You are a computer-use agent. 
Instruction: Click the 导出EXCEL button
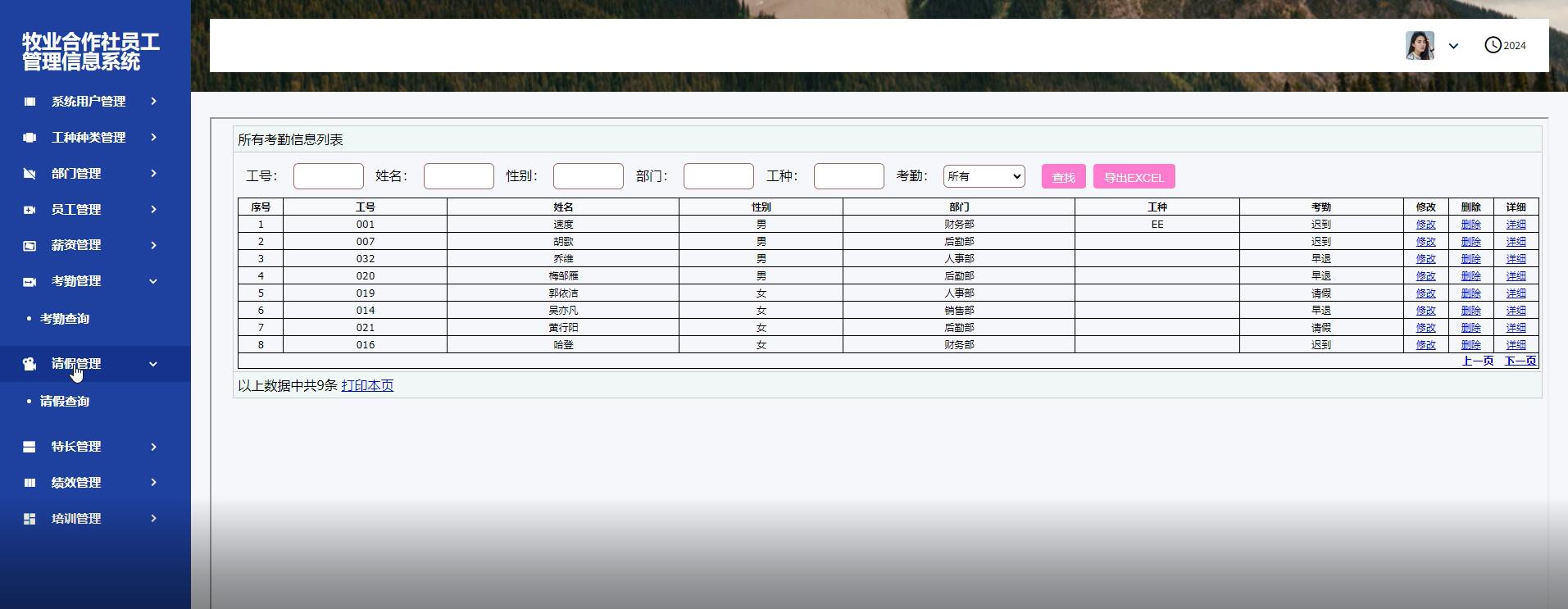[x=1134, y=177]
